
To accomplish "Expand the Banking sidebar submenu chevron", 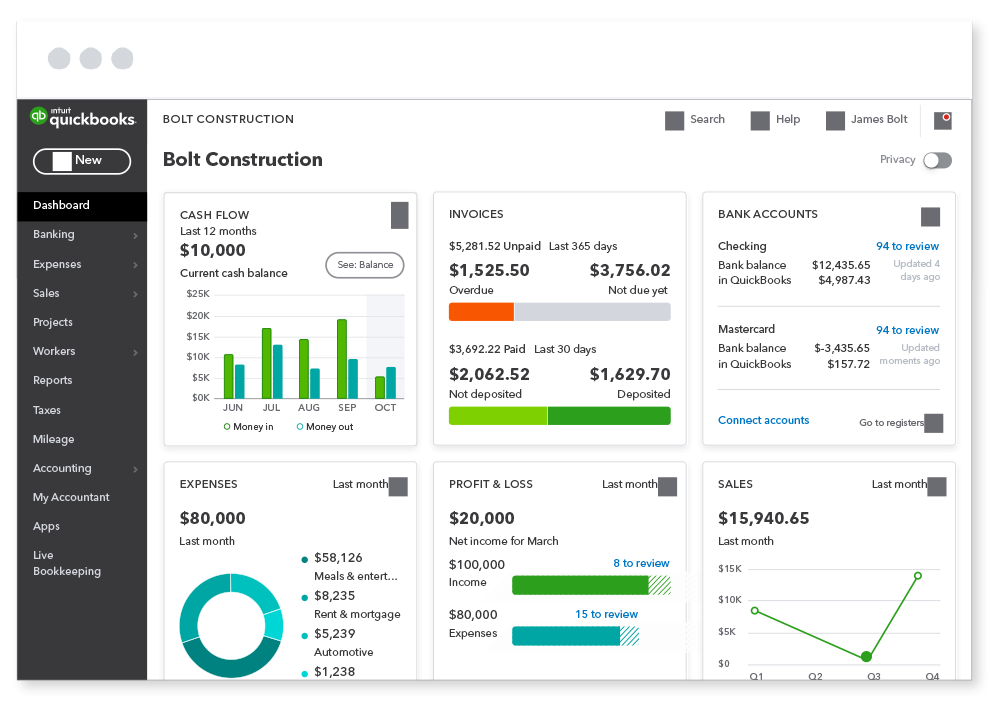I will click(x=135, y=235).
